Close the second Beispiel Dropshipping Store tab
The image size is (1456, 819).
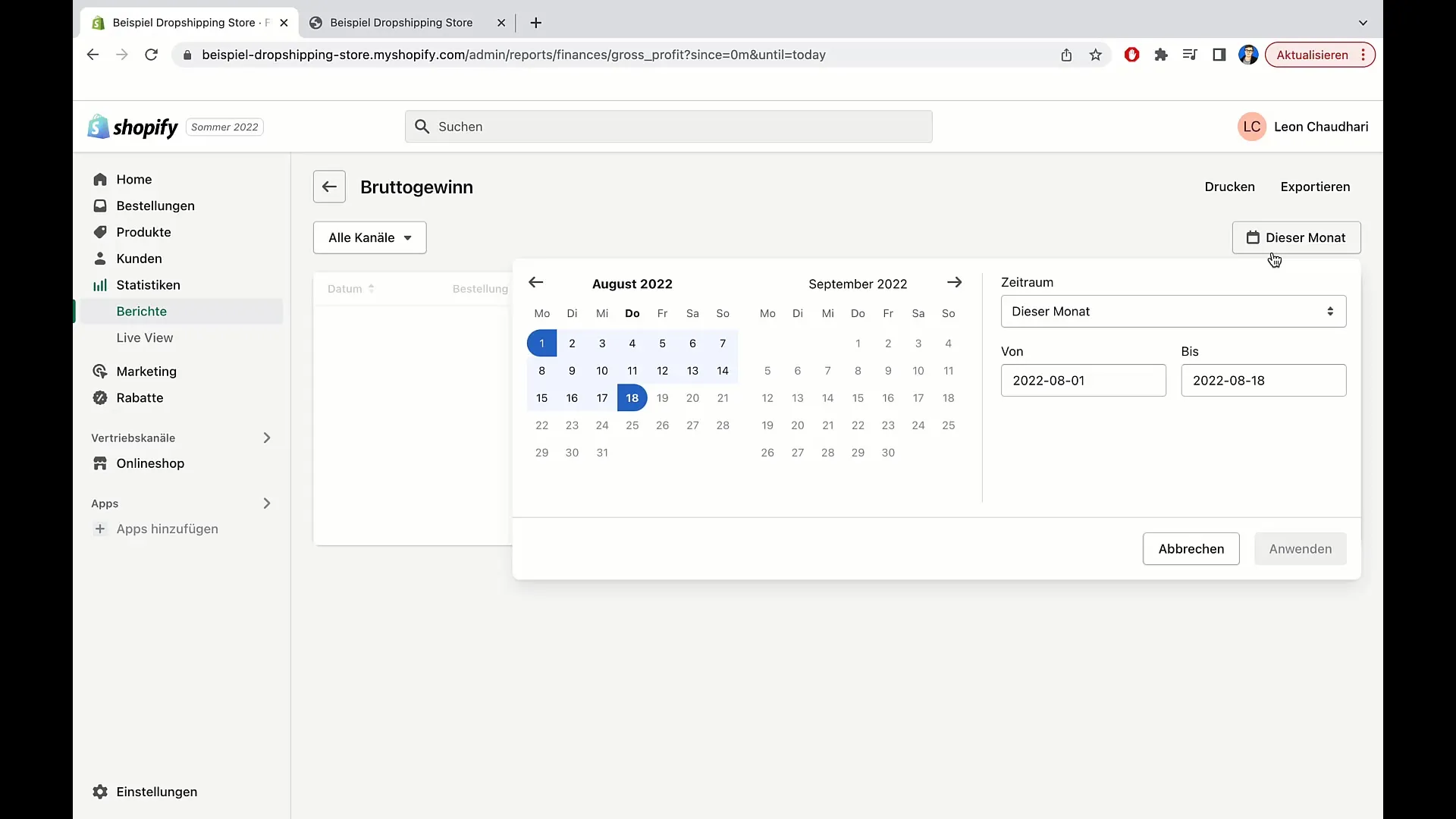pyautogui.click(x=501, y=23)
